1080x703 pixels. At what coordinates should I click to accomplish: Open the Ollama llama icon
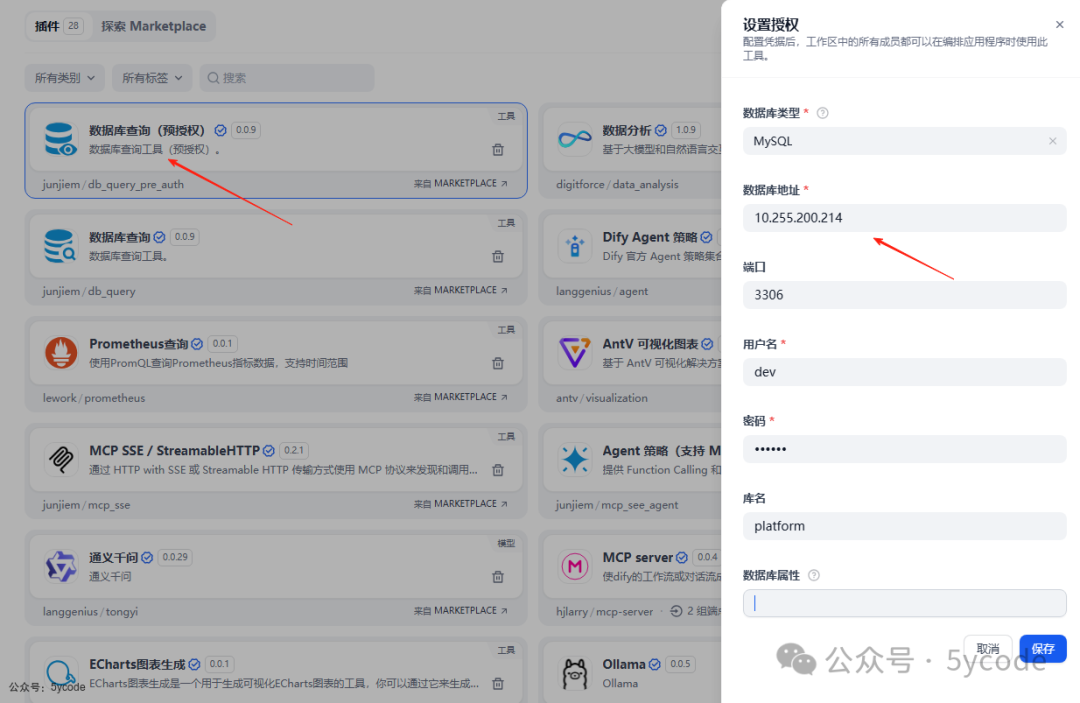point(574,673)
